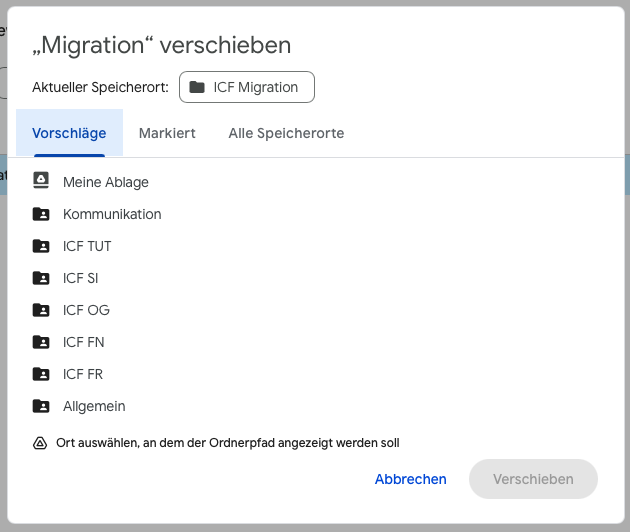Choose the Kommunikation folder entry
Viewport: 630px width, 532px height.
(112, 214)
